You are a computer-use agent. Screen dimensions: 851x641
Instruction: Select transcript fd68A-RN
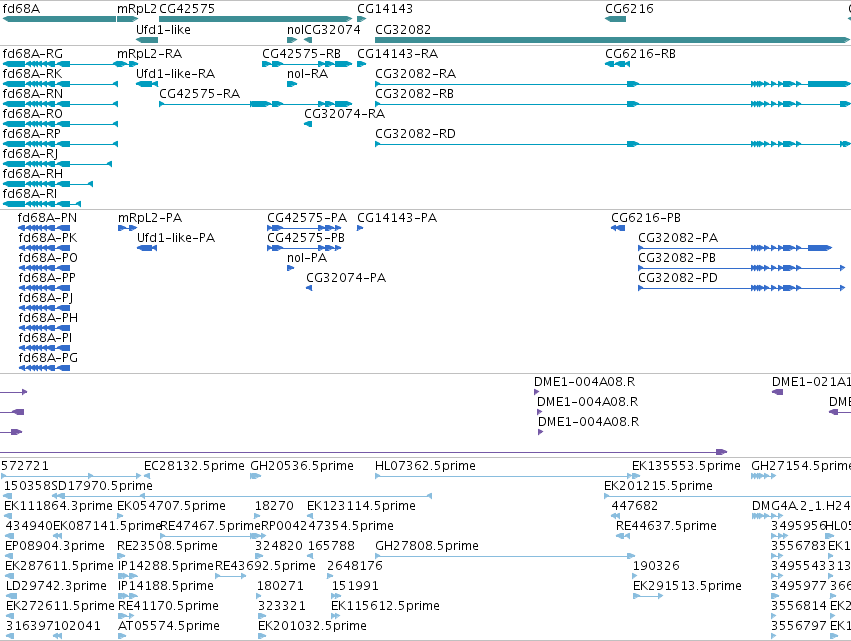33,94
